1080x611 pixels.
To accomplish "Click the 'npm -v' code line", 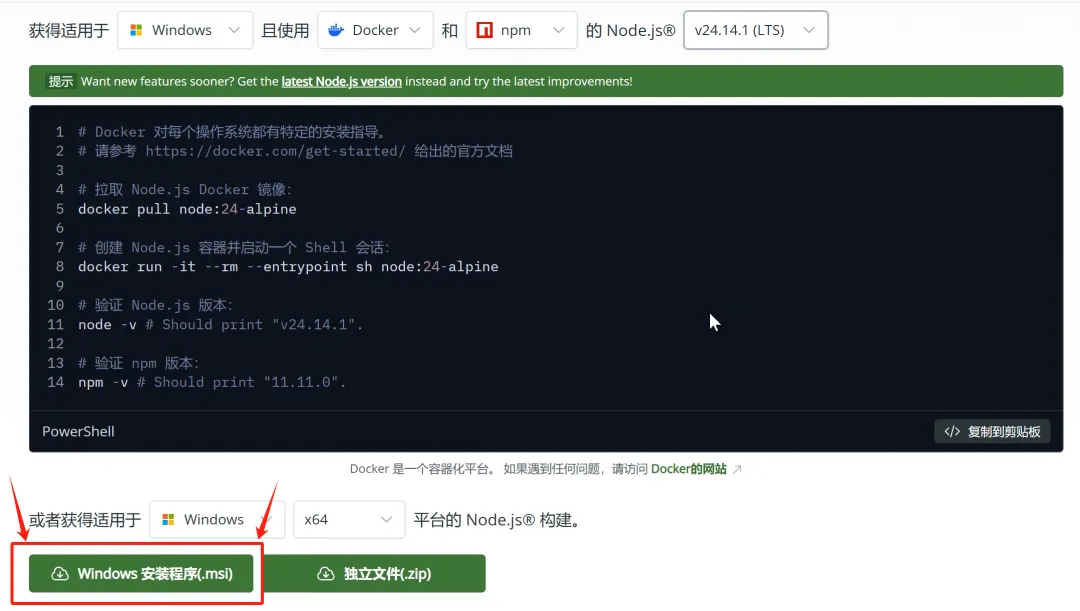I will 211,382.
